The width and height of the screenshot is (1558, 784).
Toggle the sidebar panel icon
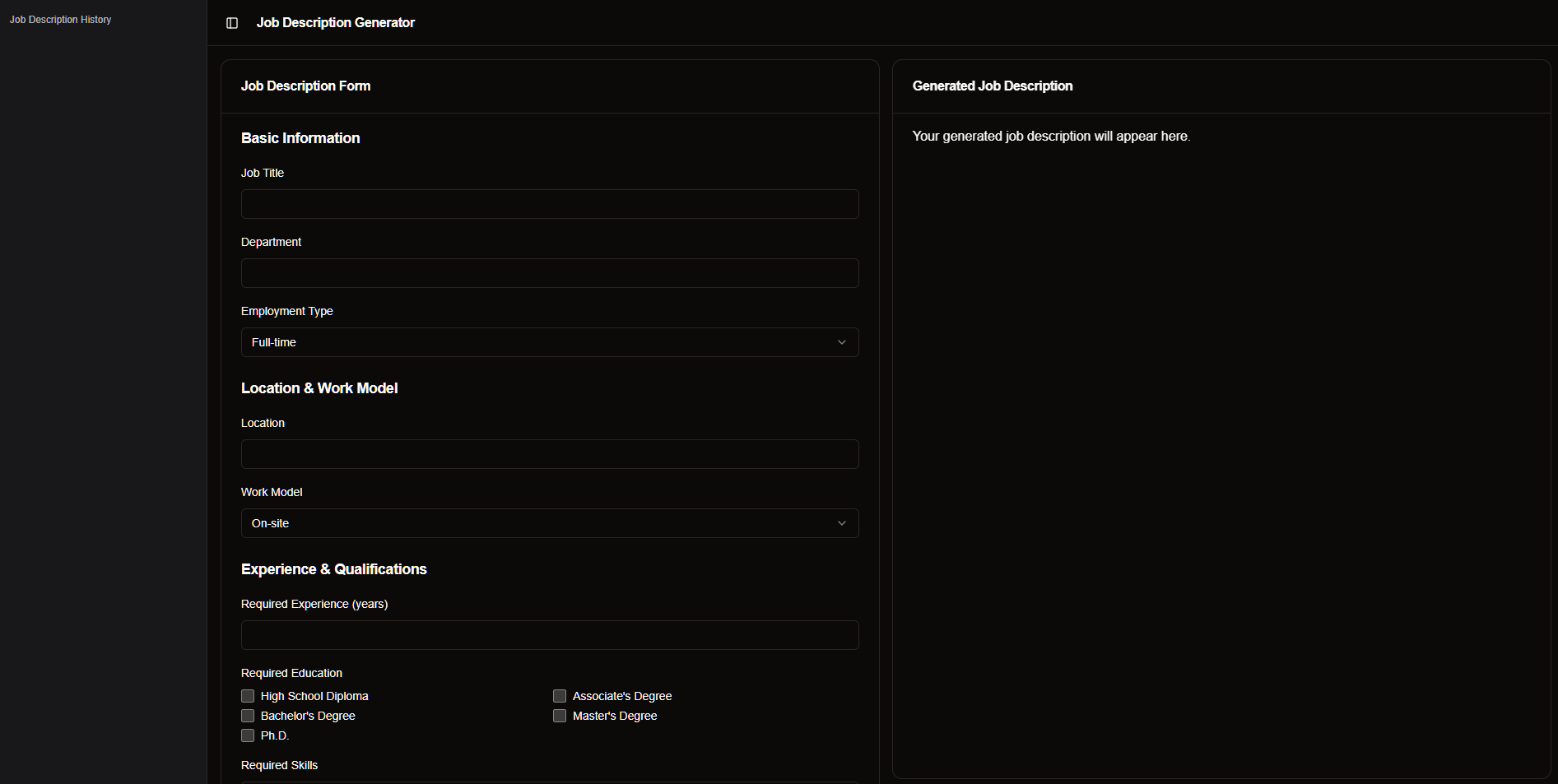[x=232, y=23]
